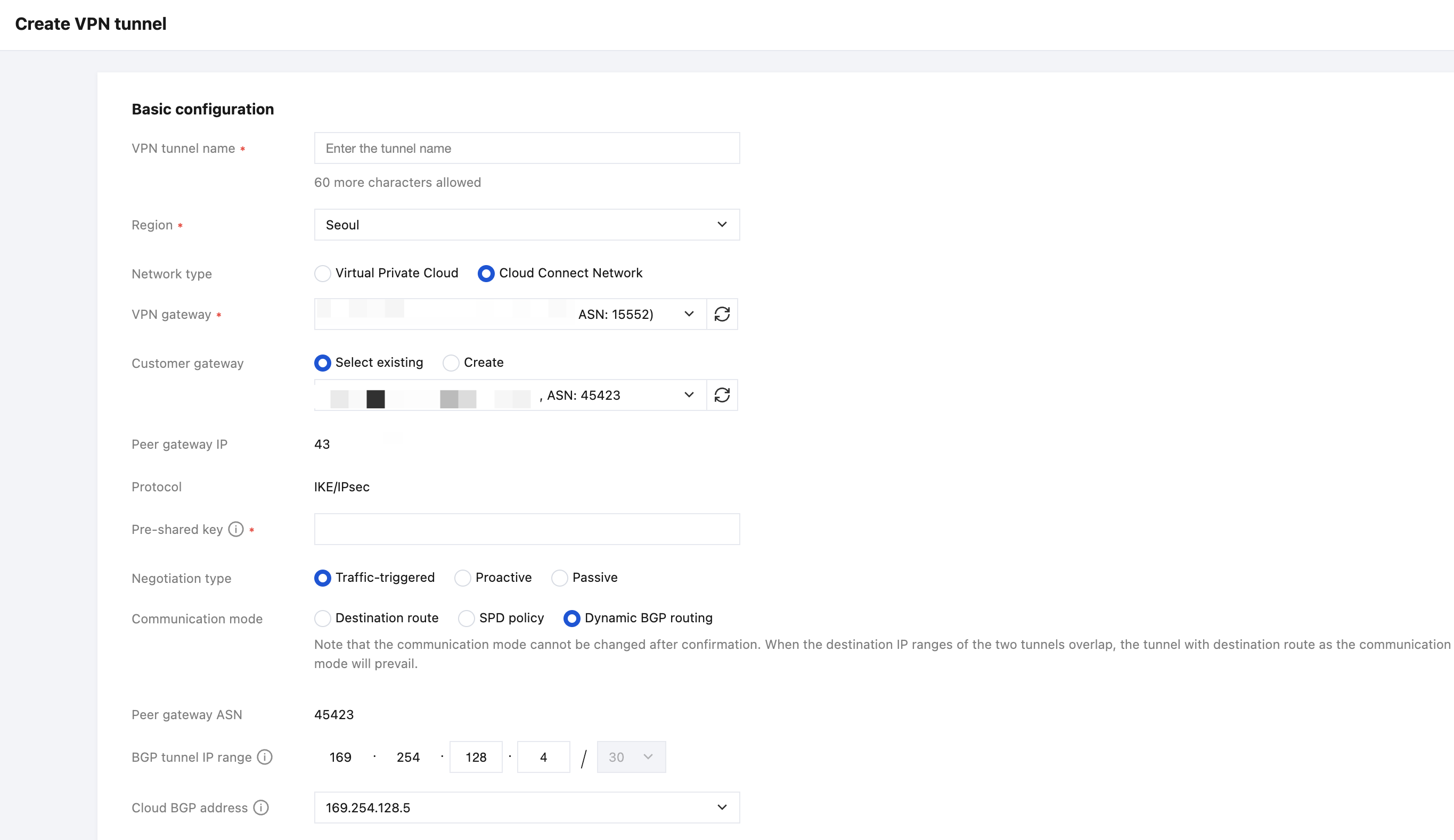1454x840 pixels.
Task: Show Pre-shared key info tooltip
Action: pyautogui.click(x=236, y=529)
